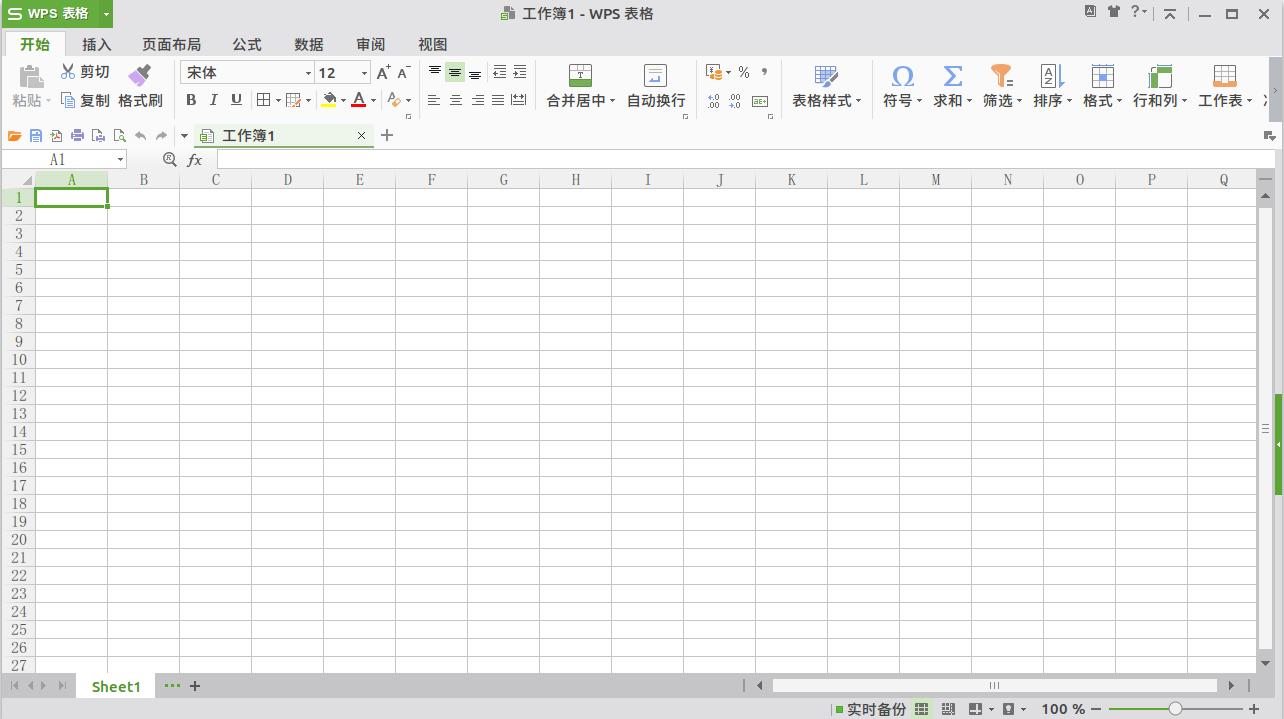Activate the AutoSum tool
1284x719 pixels.
[949, 85]
